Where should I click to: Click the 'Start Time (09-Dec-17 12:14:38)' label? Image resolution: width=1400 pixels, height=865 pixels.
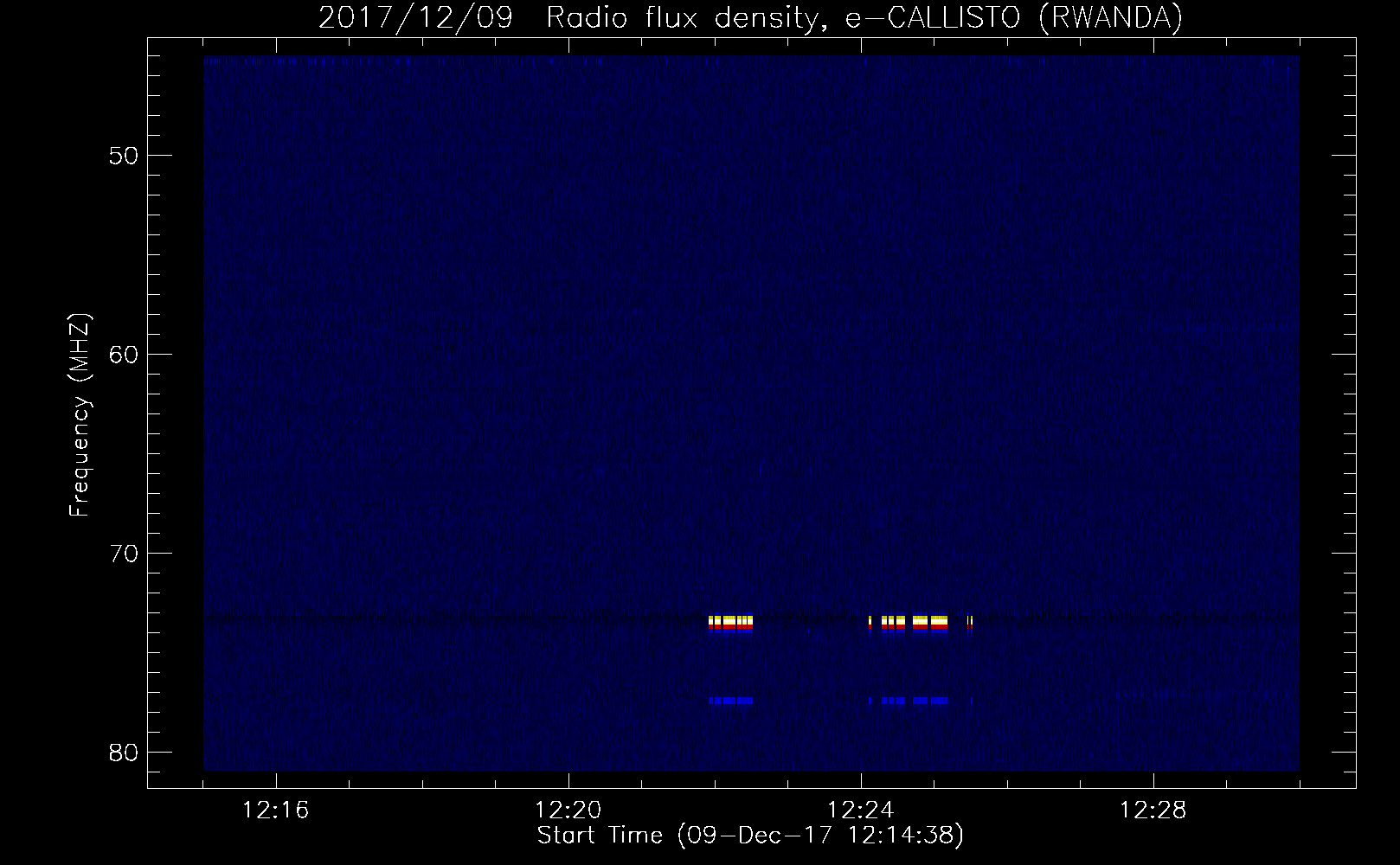pyautogui.click(x=750, y=836)
